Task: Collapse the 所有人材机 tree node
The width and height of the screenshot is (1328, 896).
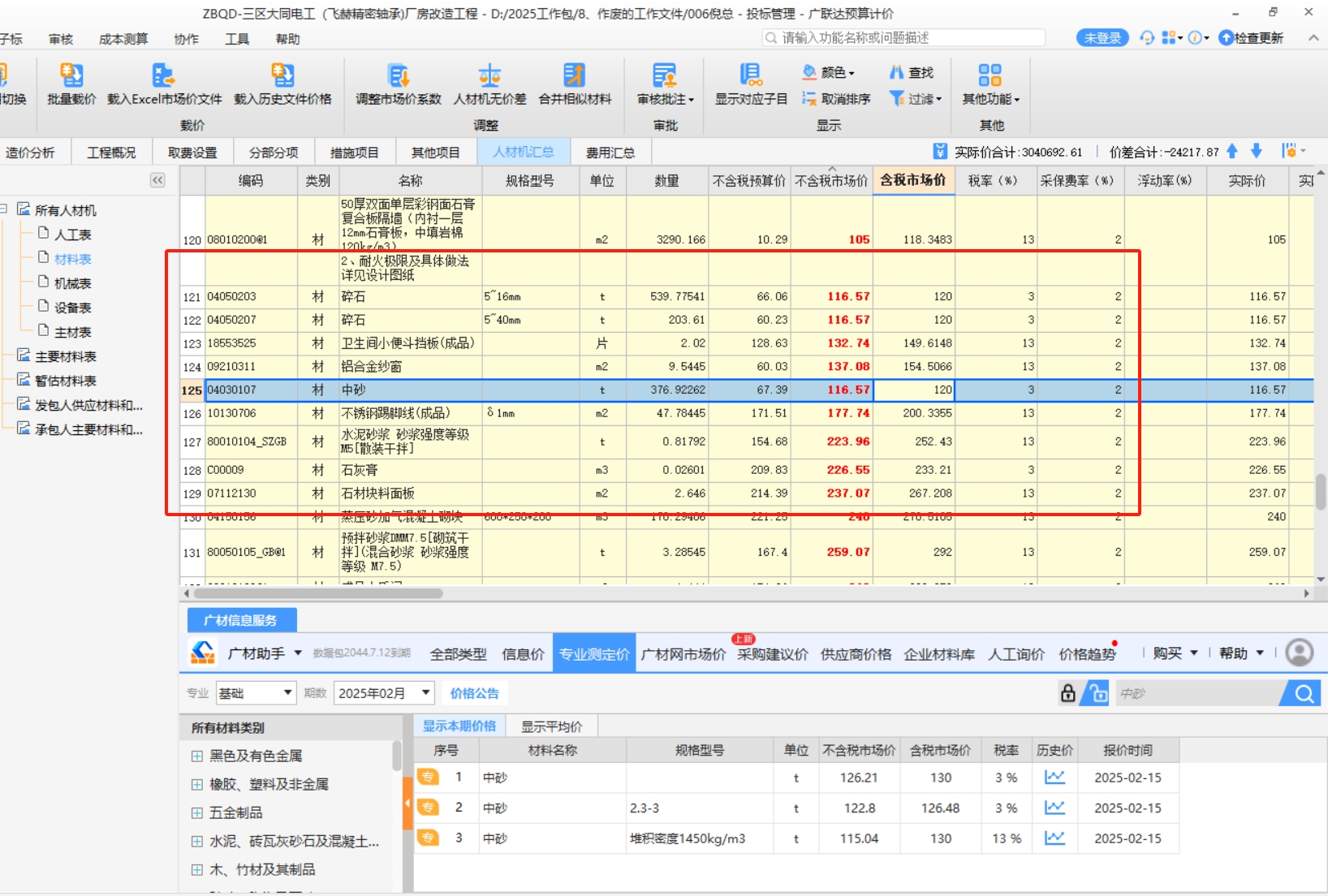Action: point(4,209)
